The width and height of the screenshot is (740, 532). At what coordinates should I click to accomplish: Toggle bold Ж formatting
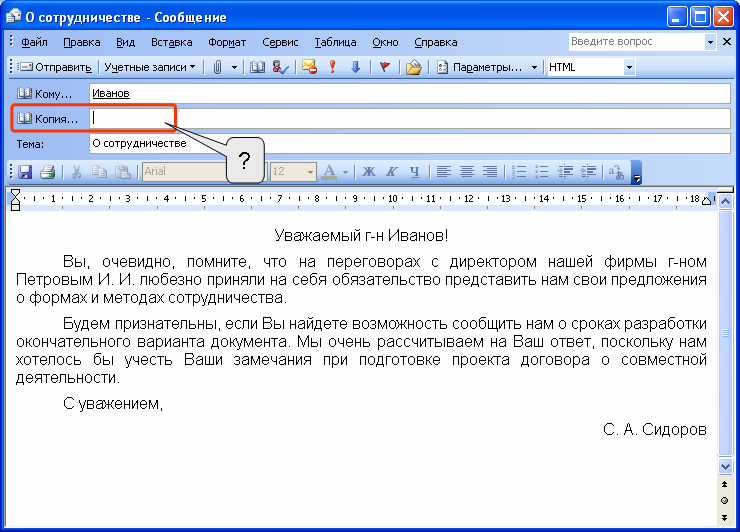tap(369, 172)
